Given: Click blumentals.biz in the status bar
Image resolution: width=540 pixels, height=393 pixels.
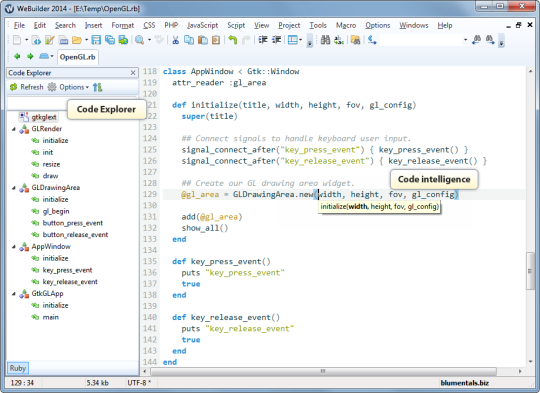Looking at the screenshot, I should [464, 383].
